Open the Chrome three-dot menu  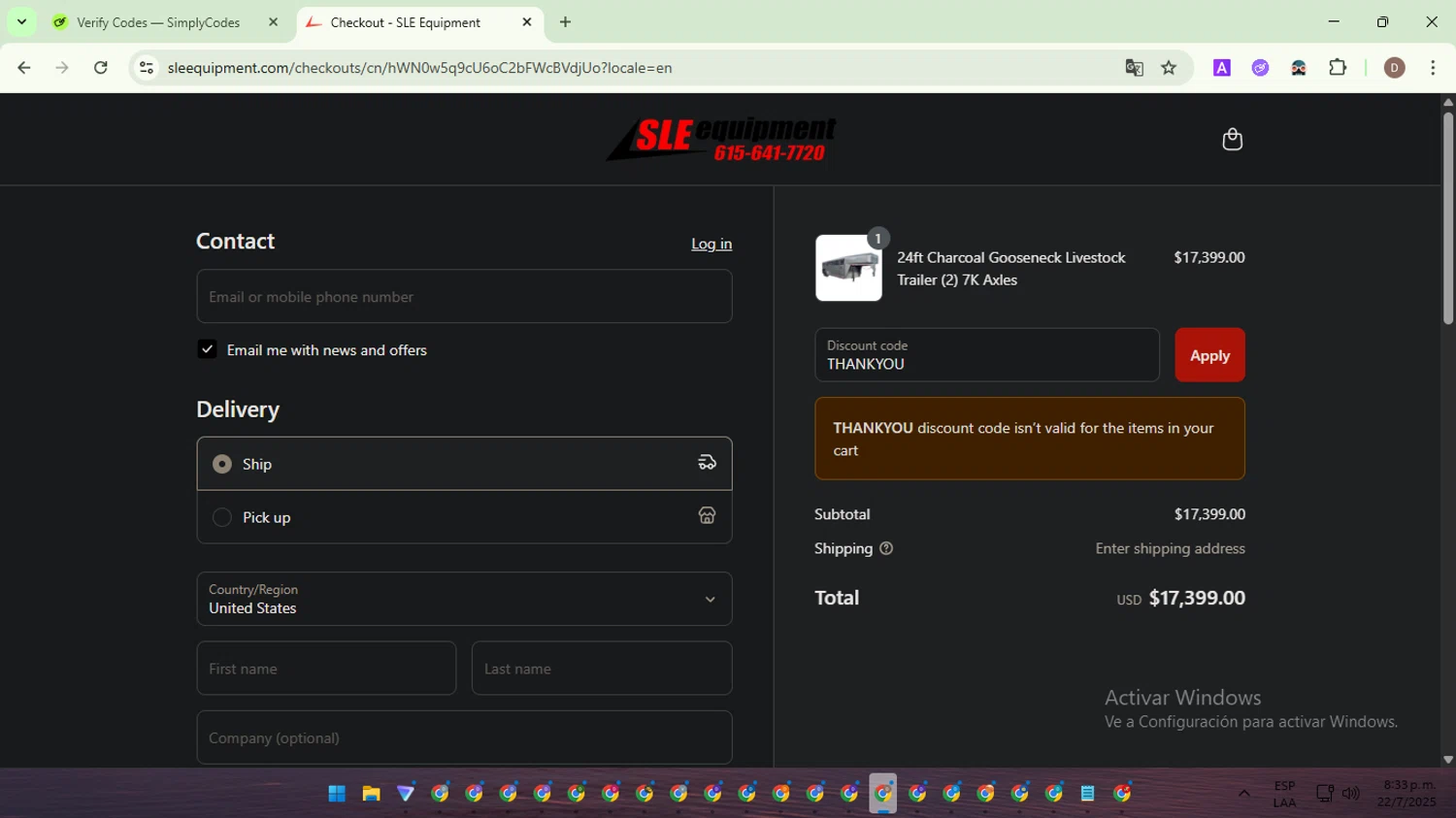click(x=1433, y=68)
